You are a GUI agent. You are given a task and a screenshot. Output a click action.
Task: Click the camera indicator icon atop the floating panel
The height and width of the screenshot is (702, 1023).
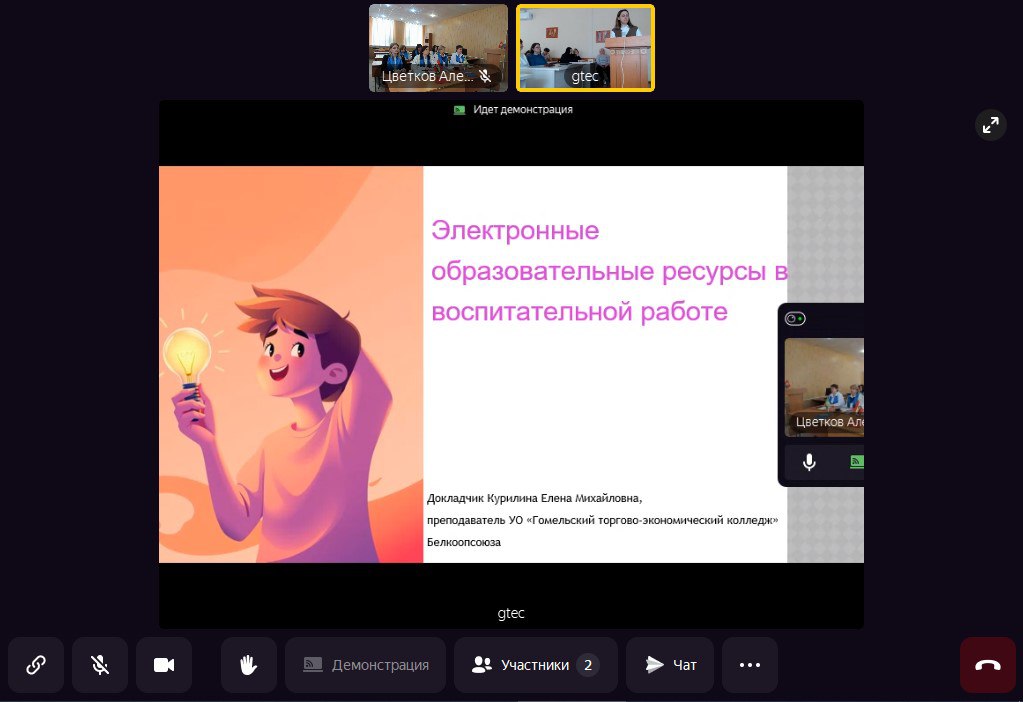[796, 319]
